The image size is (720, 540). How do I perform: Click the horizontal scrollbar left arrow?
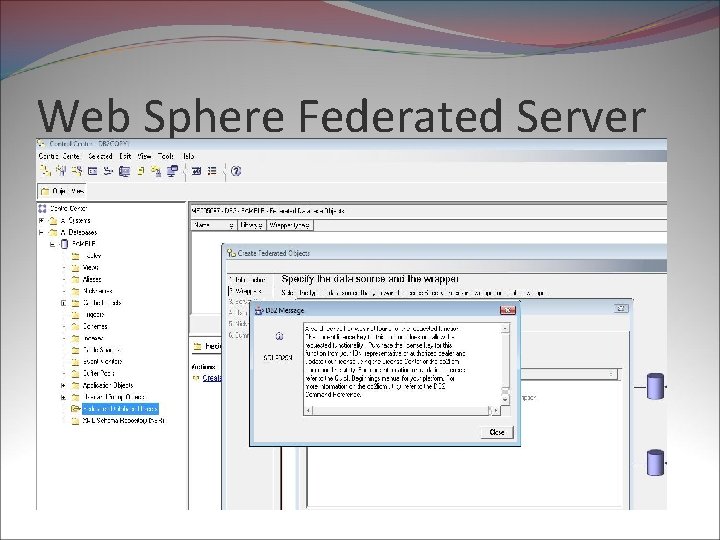308,410
